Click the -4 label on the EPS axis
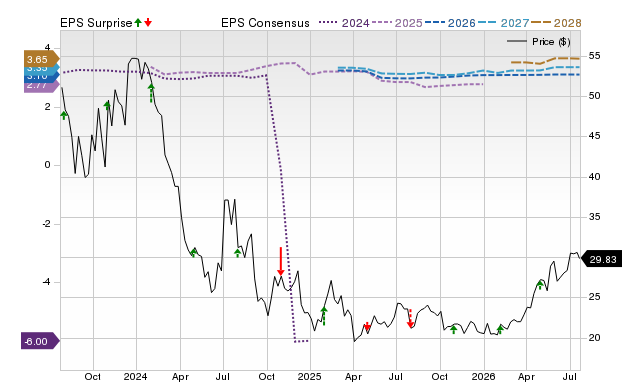The image size is (640, 382). 47,282
